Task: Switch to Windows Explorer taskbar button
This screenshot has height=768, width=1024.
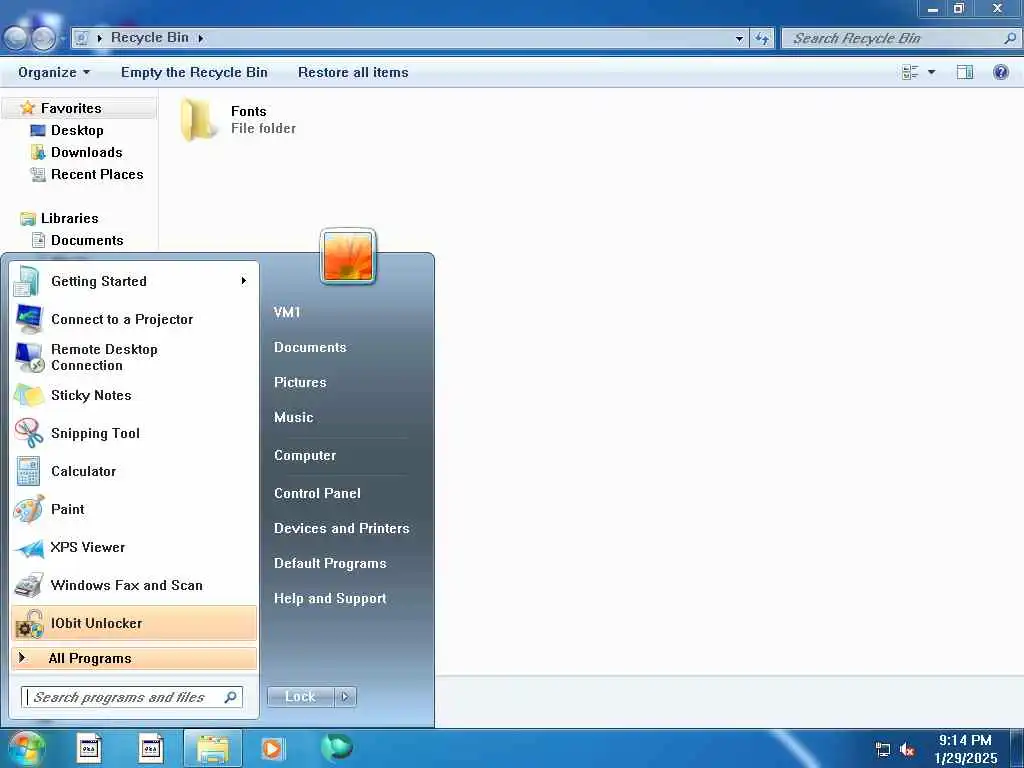Action: point(213,748)
